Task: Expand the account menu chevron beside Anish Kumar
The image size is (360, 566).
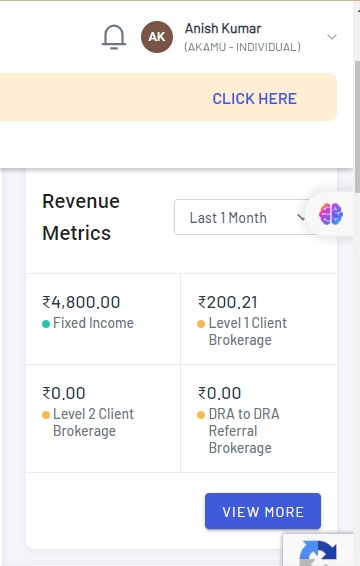Action: click(x=332, y=37)
